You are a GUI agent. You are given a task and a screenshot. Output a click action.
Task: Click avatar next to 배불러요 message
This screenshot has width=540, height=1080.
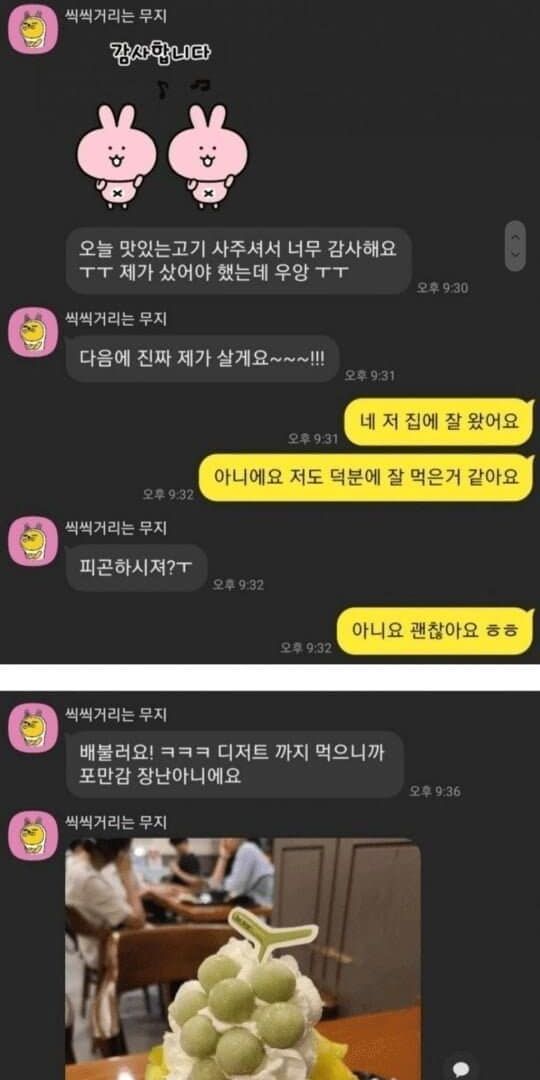point(32,727)
